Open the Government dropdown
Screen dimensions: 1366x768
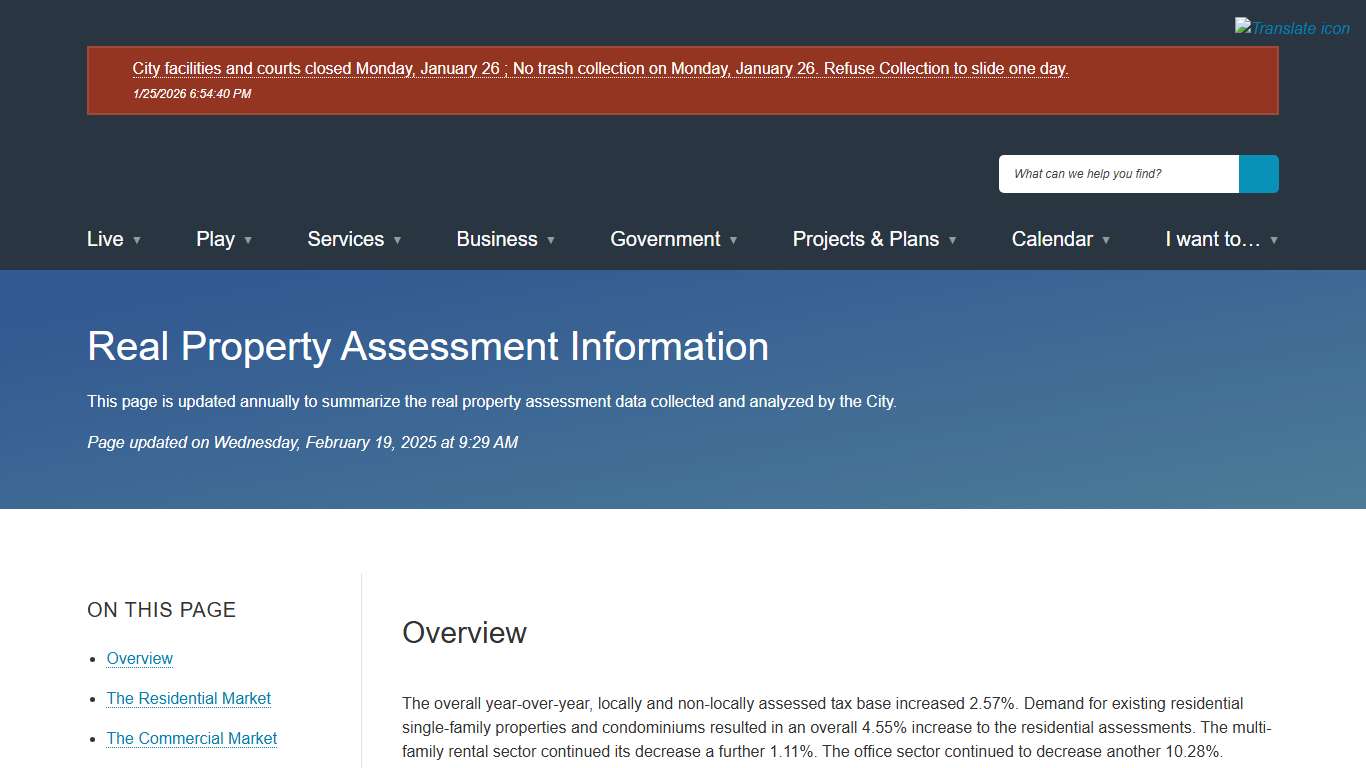point(665,239)
